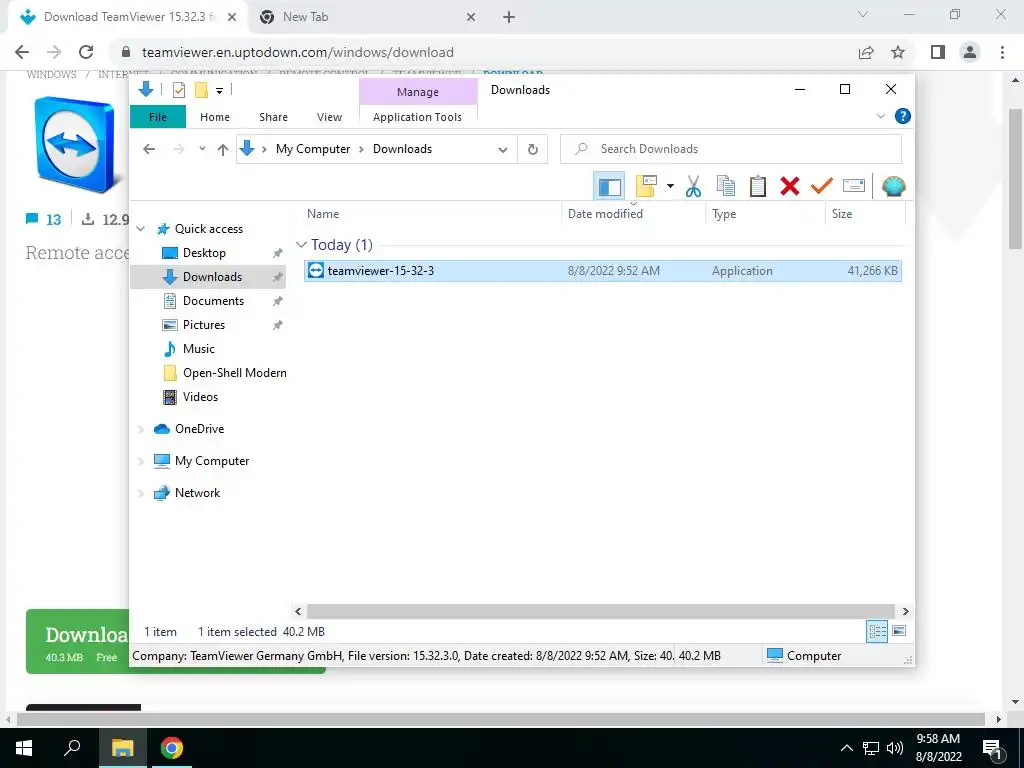
Task: Click the blue Help question mark
Action: [903, 116]
